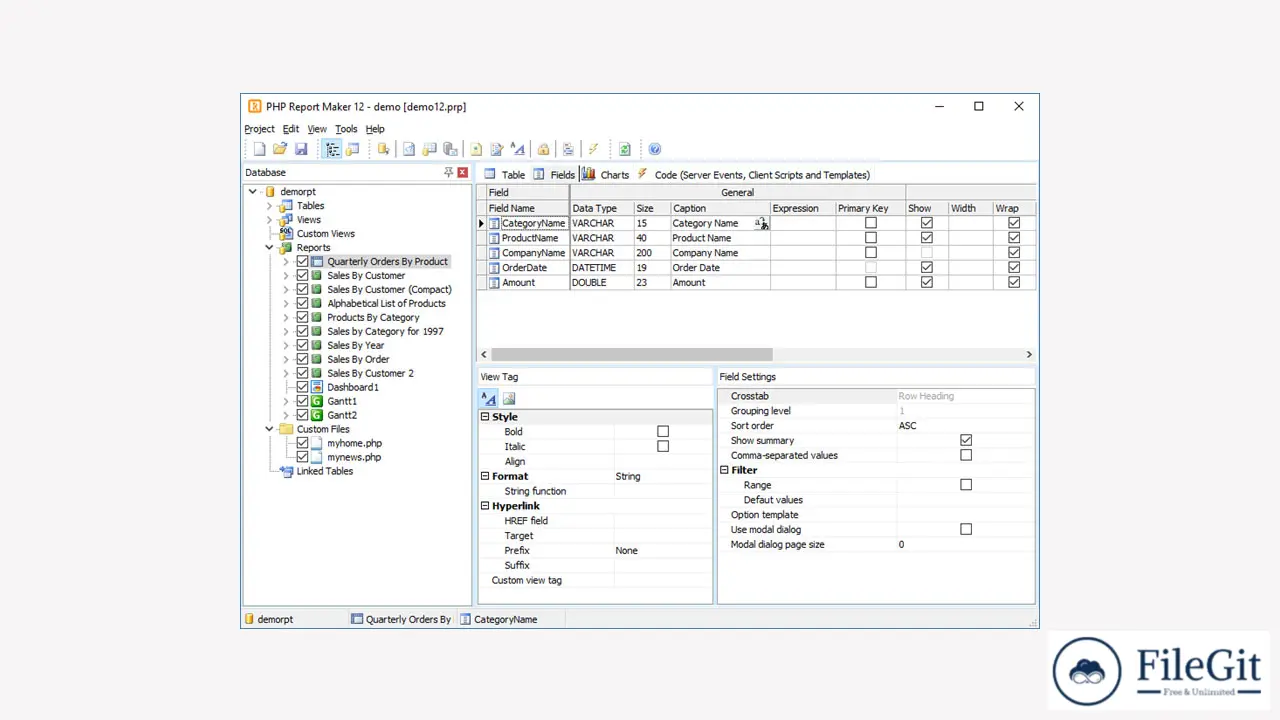Collapse the Style property group

(485, 417)
